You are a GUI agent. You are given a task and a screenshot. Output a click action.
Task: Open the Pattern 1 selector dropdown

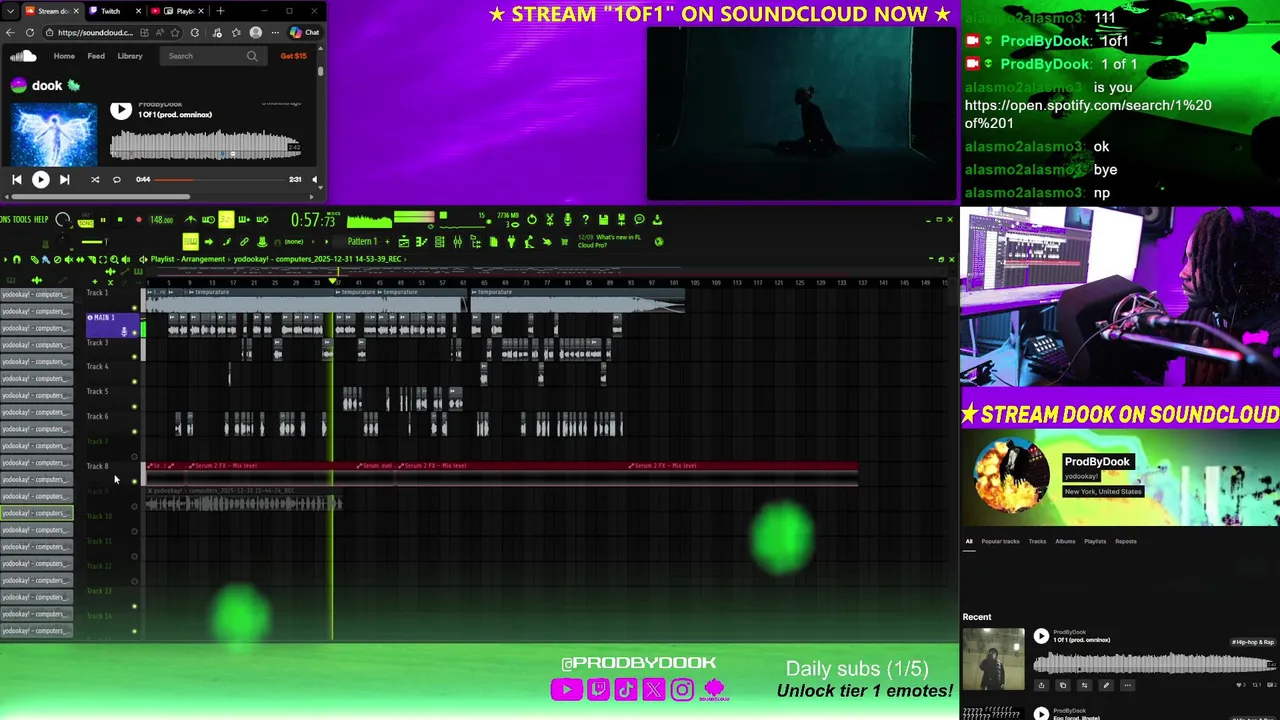click(x=360, y=241)
